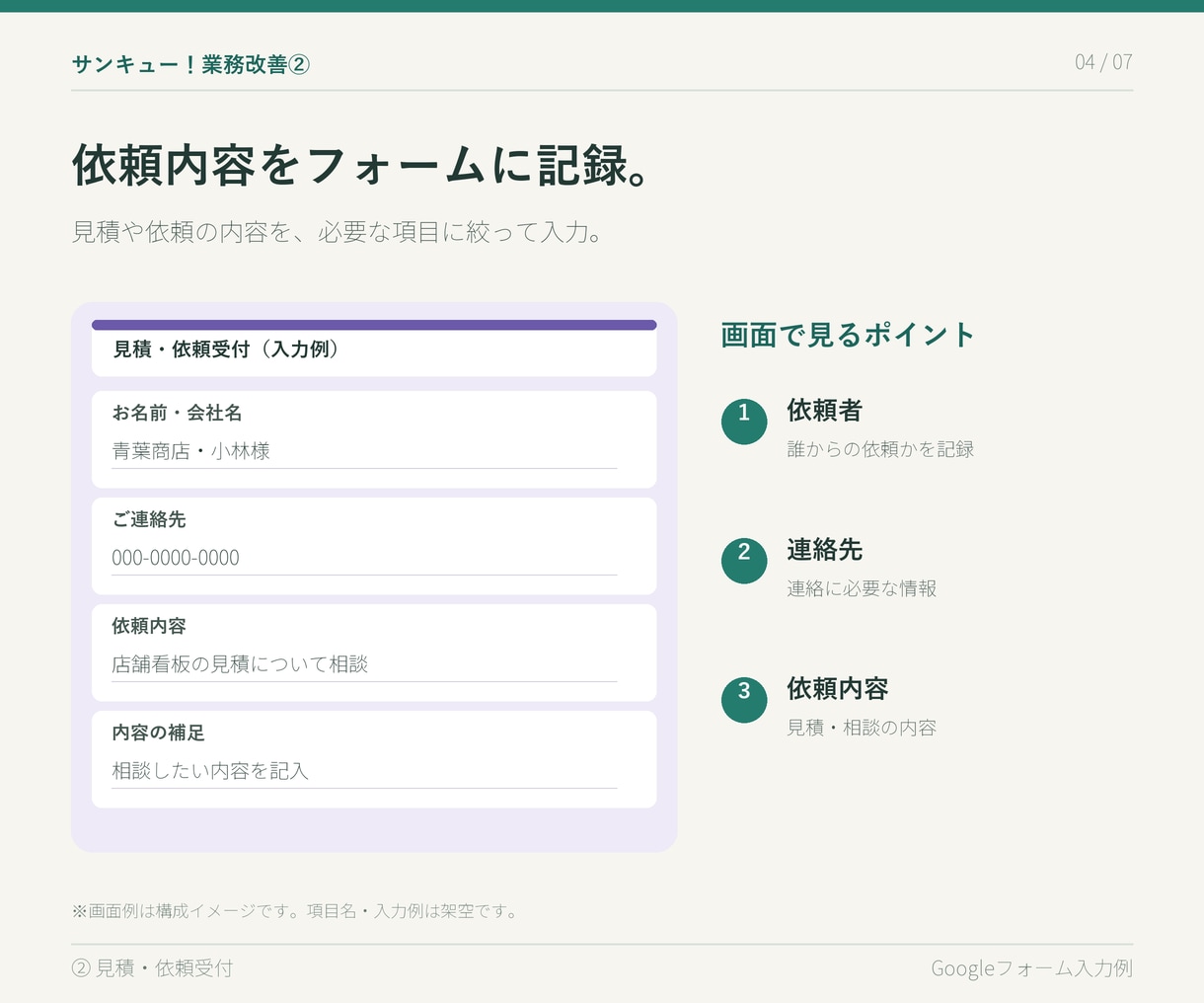Click the footer text ② 見積・依頼受付
Screen dimensions: 1204x1003
click(x=153, y=968)
